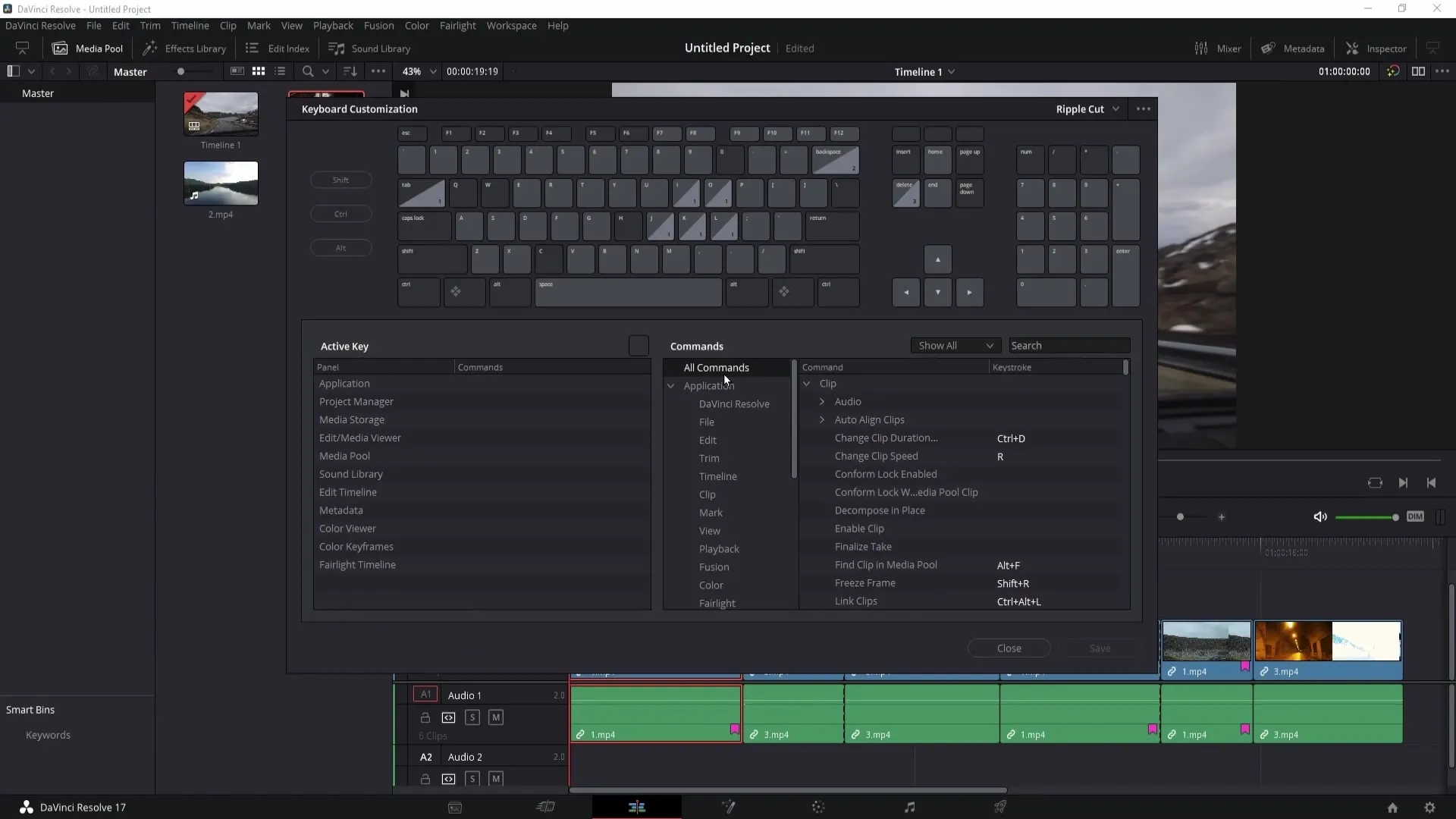Select the DaVinci Resolve menu item
This screenshot has height=819, width=1456.
click(x=734, y=403)
